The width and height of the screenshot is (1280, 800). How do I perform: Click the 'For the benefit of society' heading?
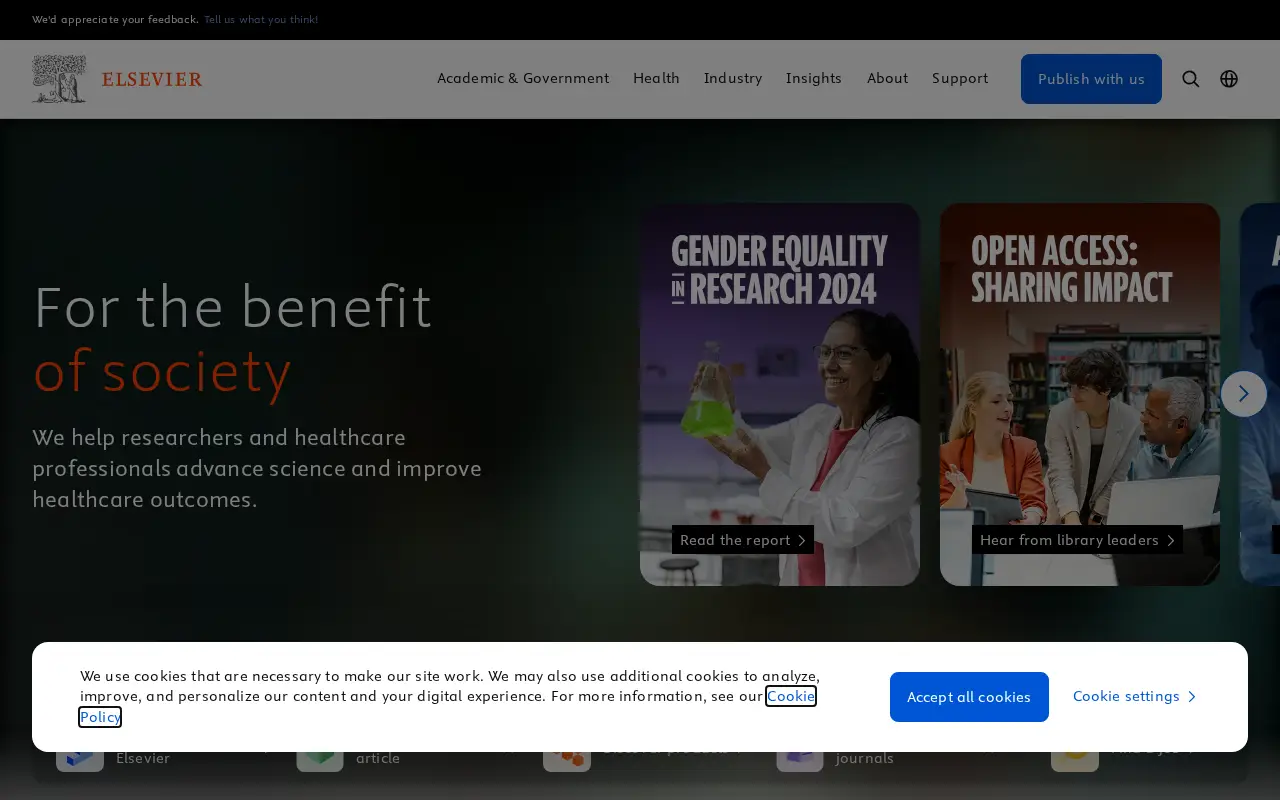coord(233,338)
